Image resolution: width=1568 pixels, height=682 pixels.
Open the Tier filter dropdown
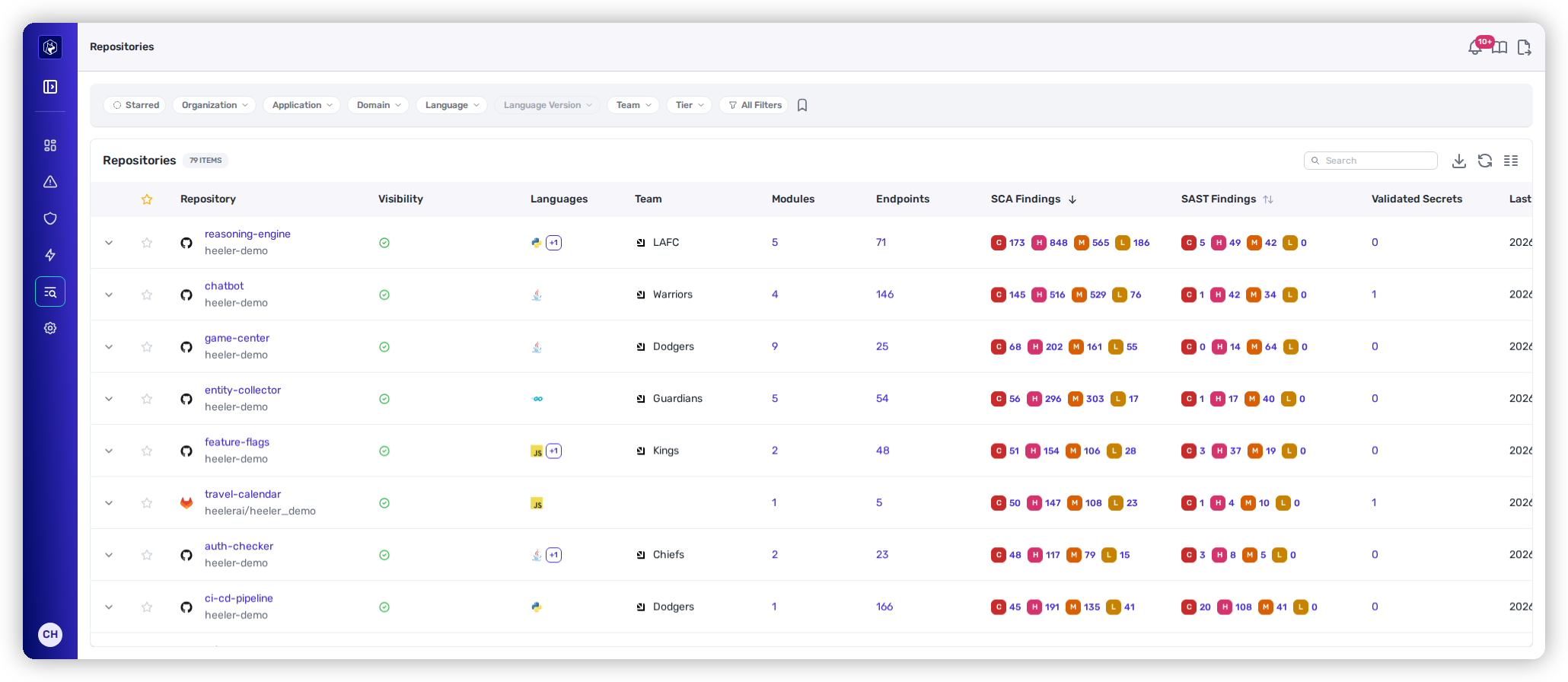click(x=690, y=105)
